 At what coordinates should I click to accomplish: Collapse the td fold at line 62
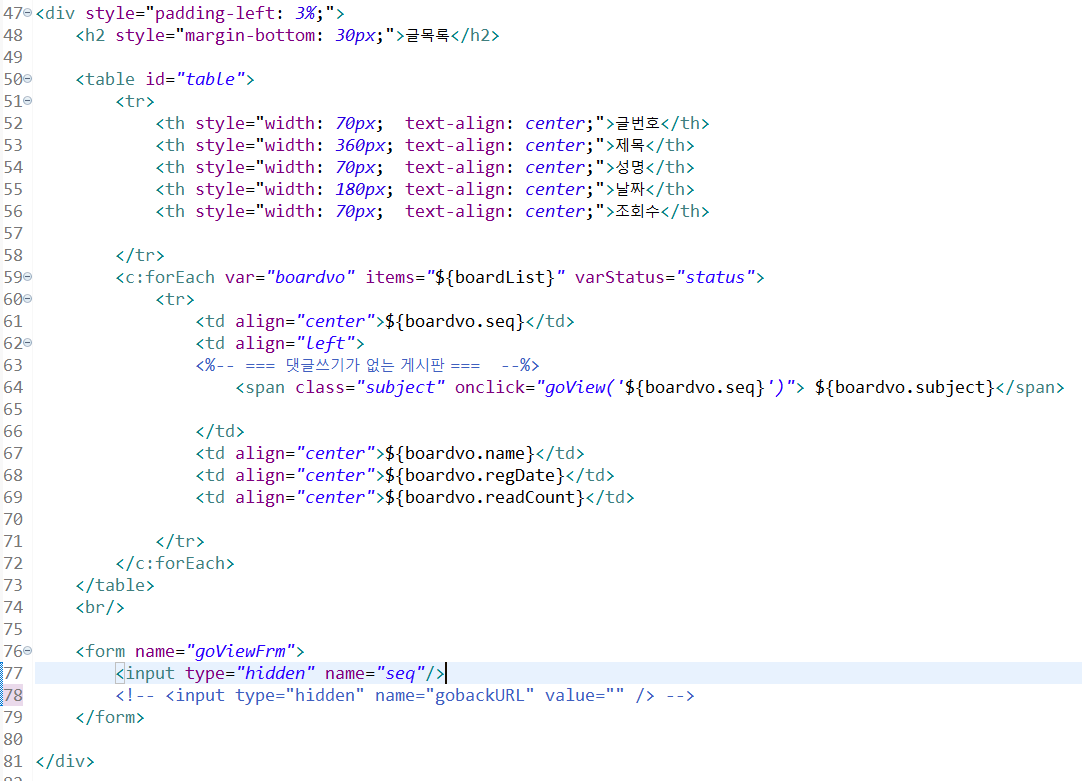point(28,343)
